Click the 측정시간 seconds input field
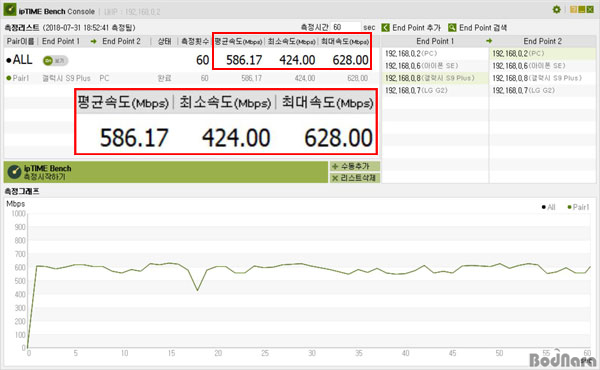The width and height of the screenshot is (600, 370). [346, 28]
